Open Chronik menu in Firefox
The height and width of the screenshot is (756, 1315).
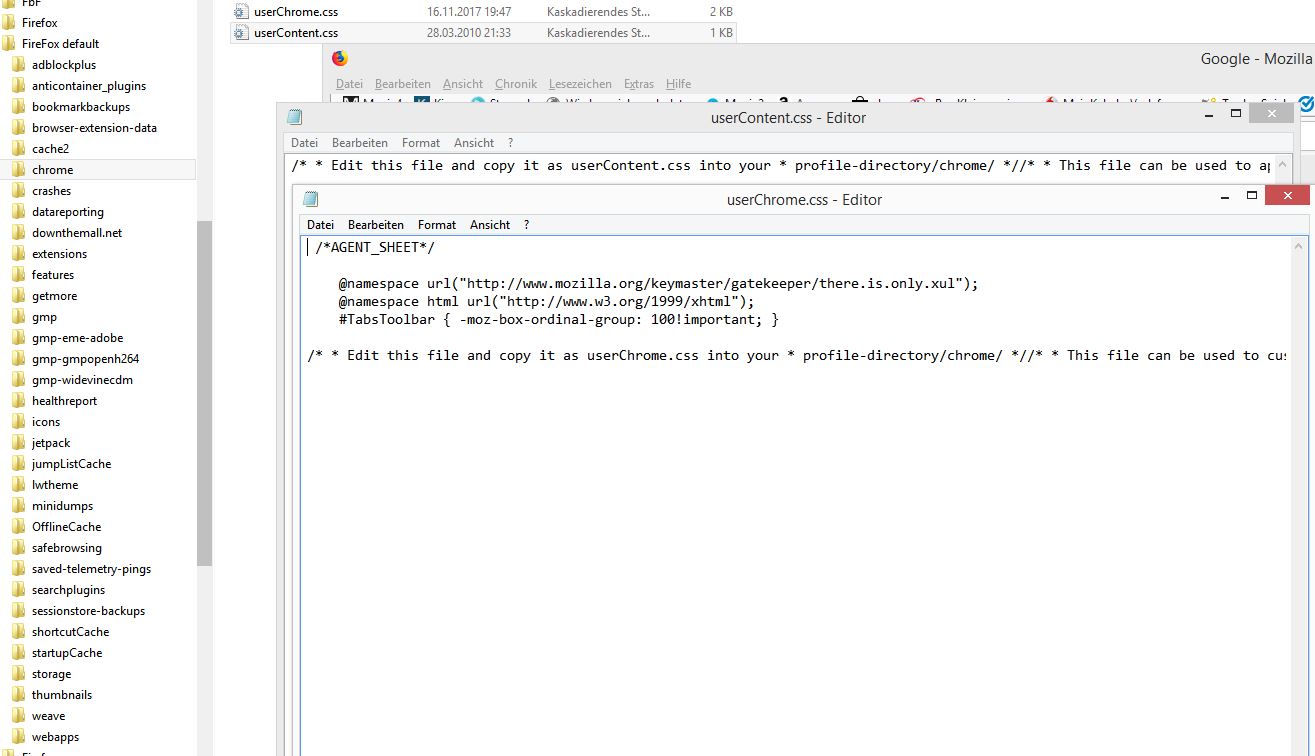516,84
